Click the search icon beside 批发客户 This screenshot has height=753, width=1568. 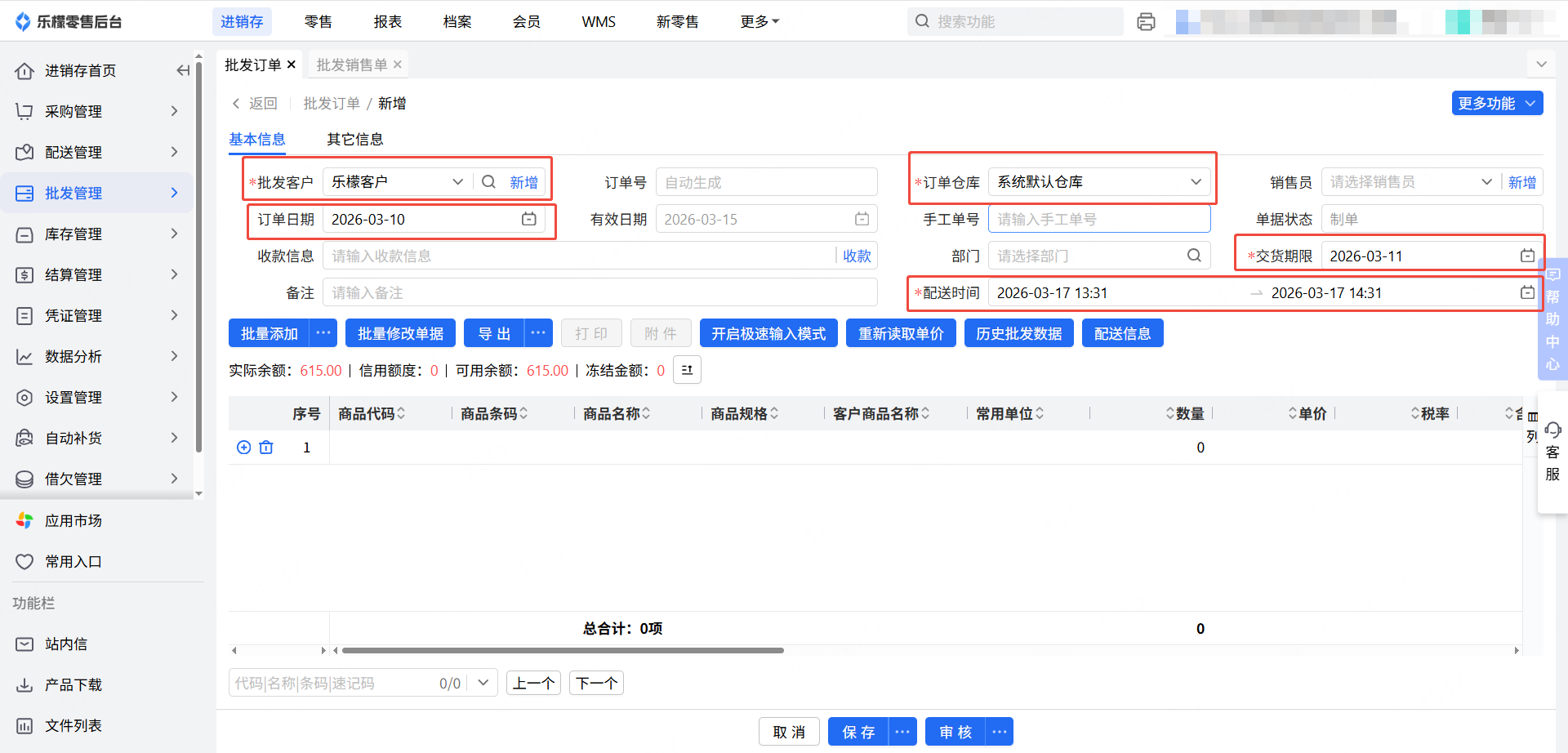pos(488,182)
